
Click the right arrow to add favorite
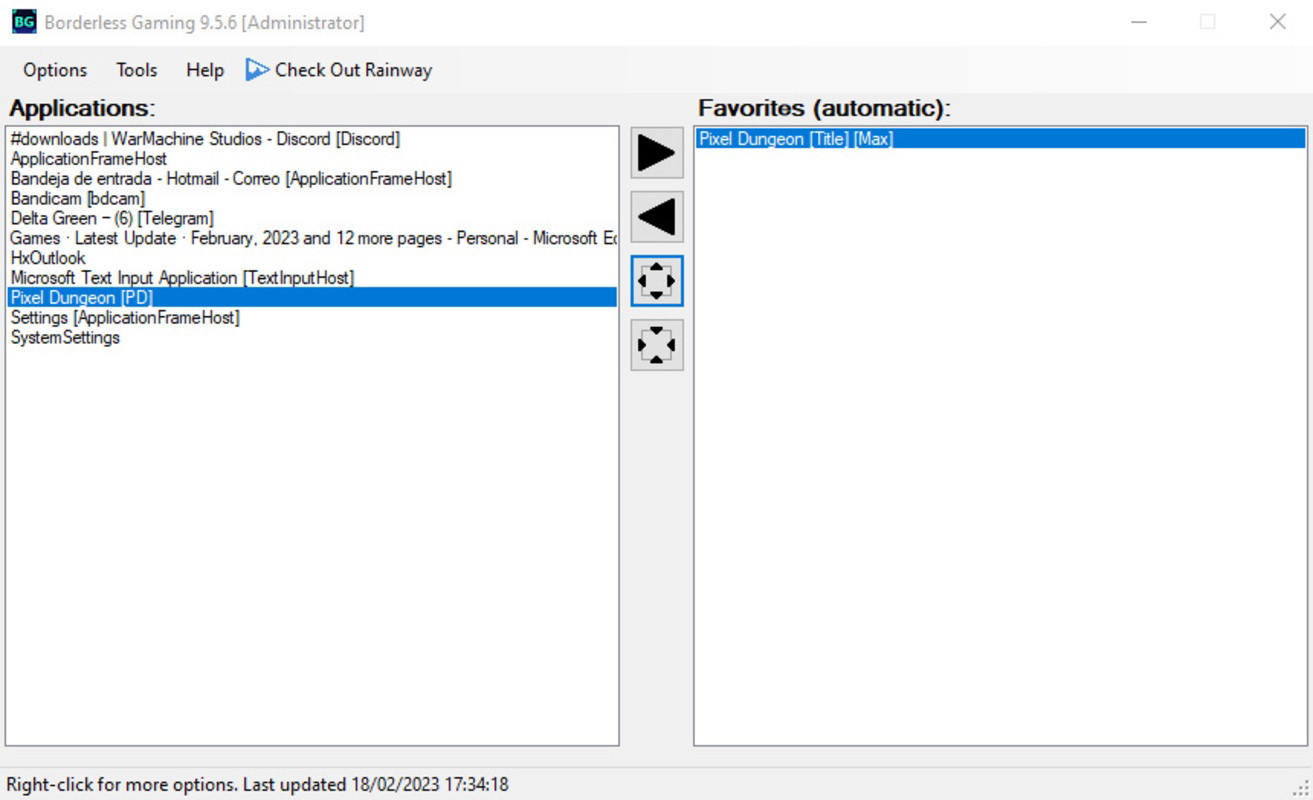point(655,151)
